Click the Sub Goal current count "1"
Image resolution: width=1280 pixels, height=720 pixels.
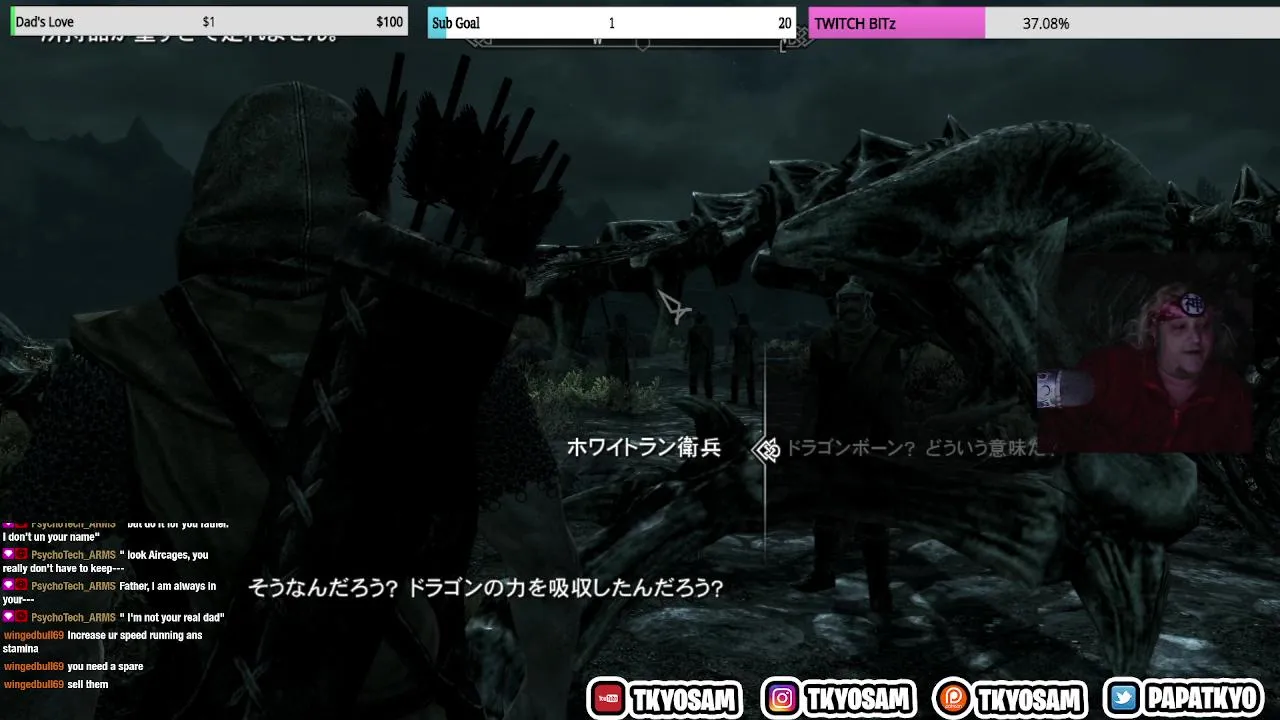coord(611,23)
